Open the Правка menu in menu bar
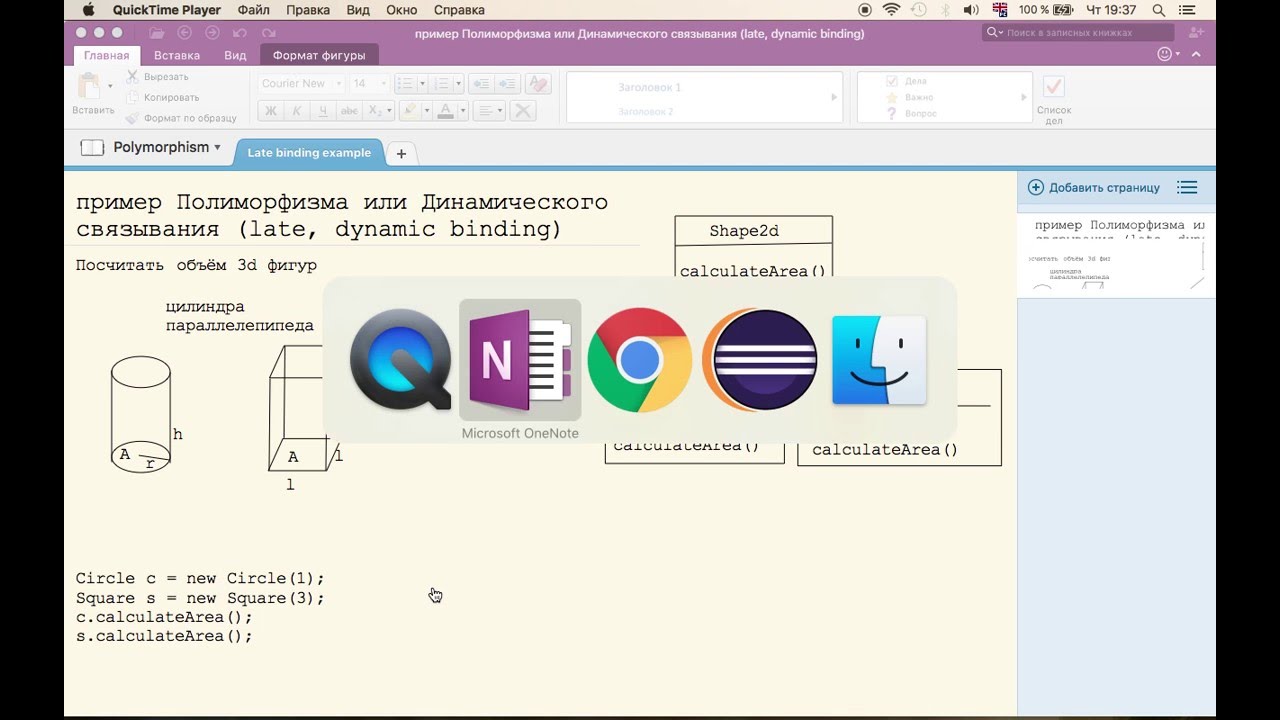1280x720 pixels. point(308,10)
